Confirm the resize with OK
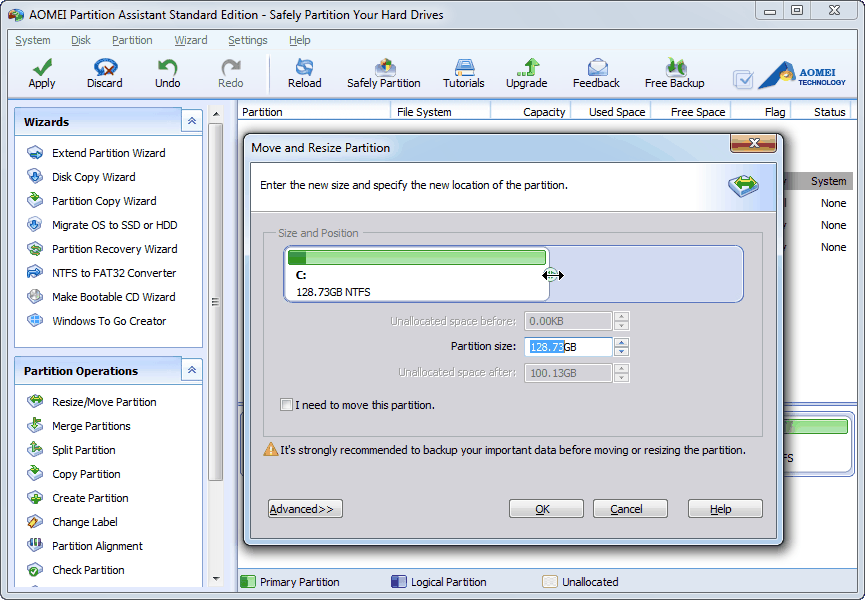 tap(546, 508)
